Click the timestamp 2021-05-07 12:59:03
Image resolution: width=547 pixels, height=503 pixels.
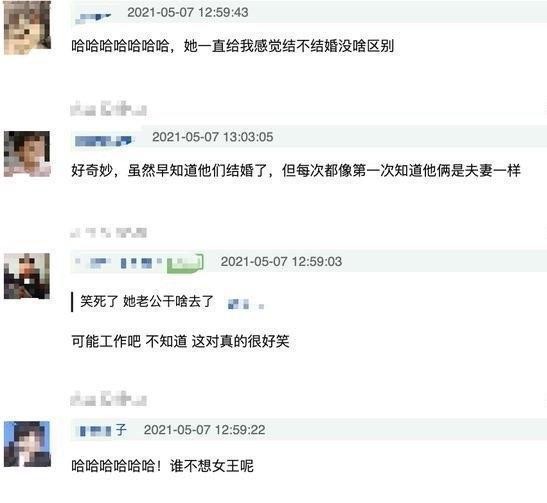pyautogui.click(x=281, y=262)
